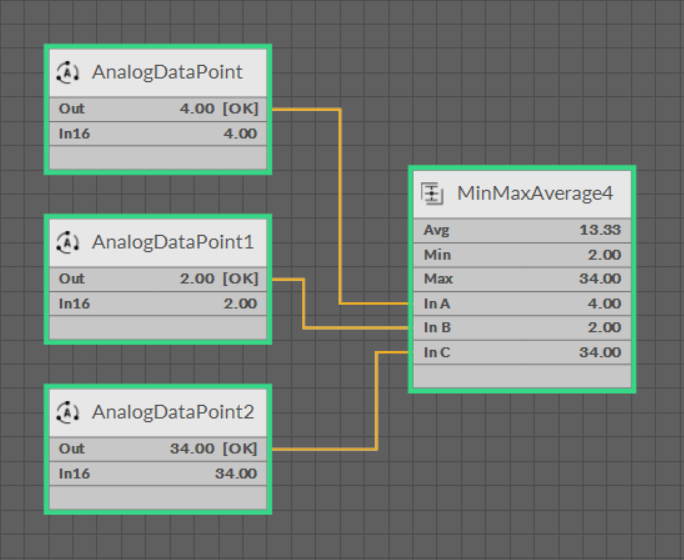The image size is (684, 560).
Task: Click the MinMaxAverage4 block icon
Action: (432, 193)
